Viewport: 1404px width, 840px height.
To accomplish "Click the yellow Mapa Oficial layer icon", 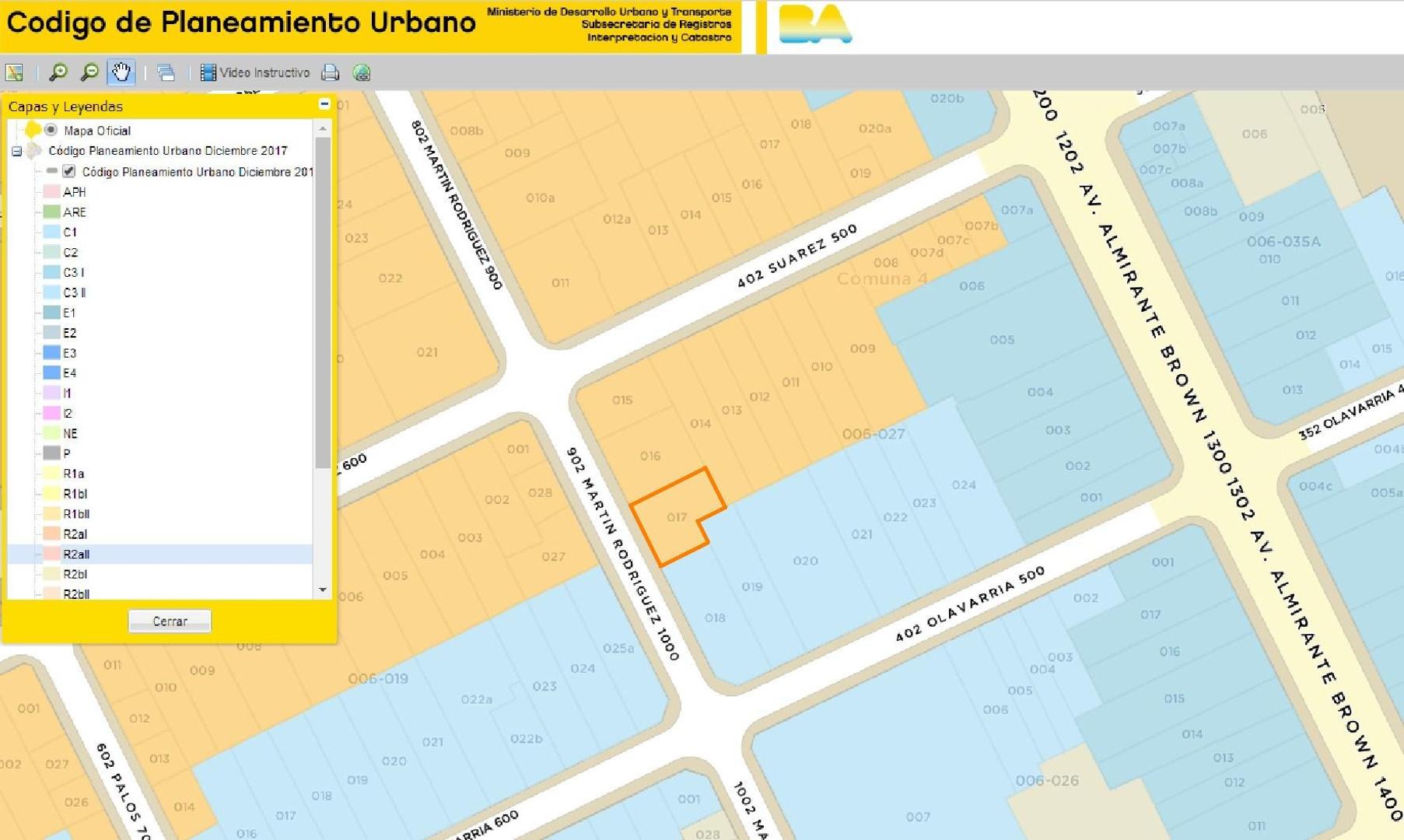I will coord(32,129).
